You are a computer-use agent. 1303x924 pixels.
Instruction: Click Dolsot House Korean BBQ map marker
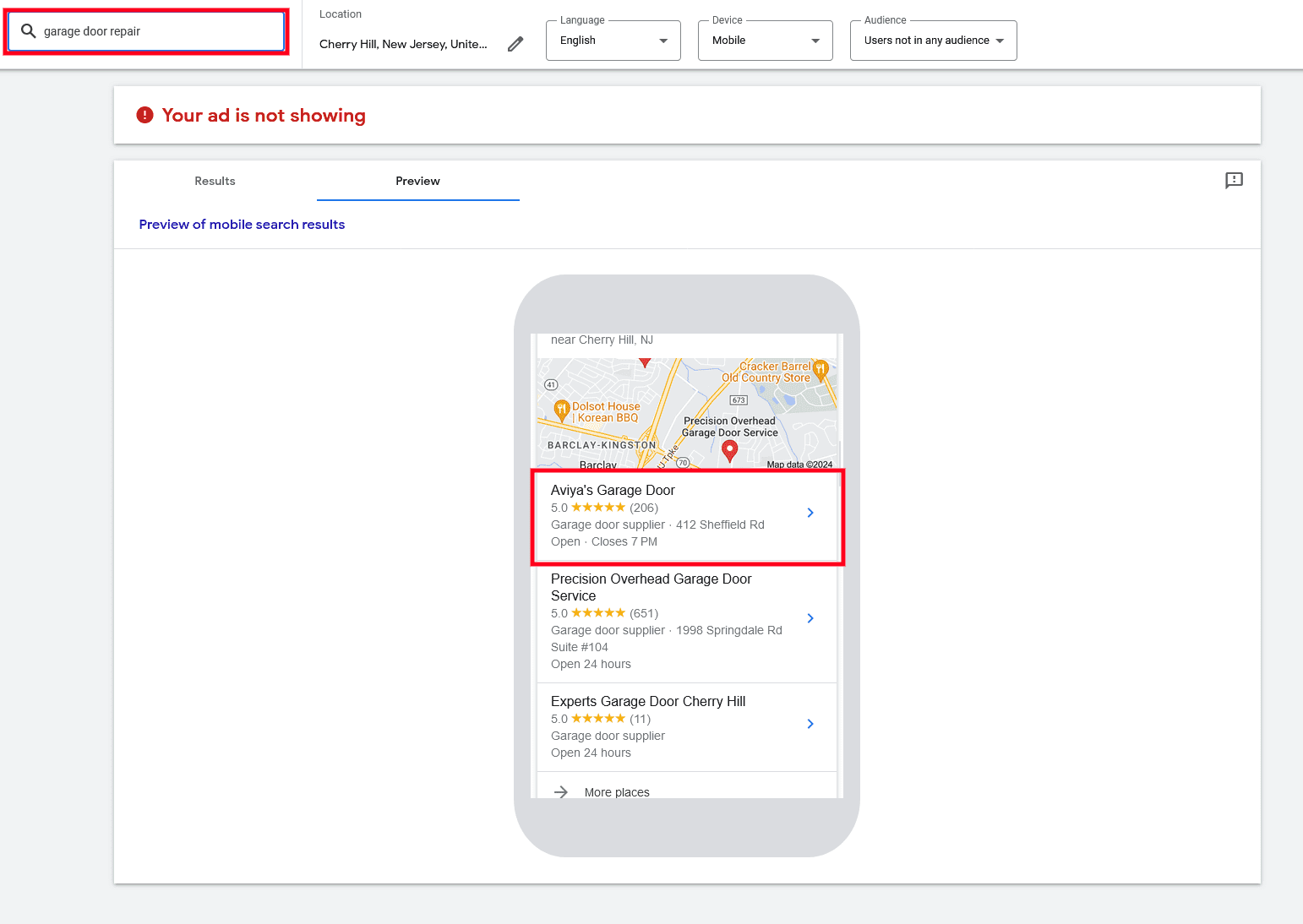[x=562, y=411]
